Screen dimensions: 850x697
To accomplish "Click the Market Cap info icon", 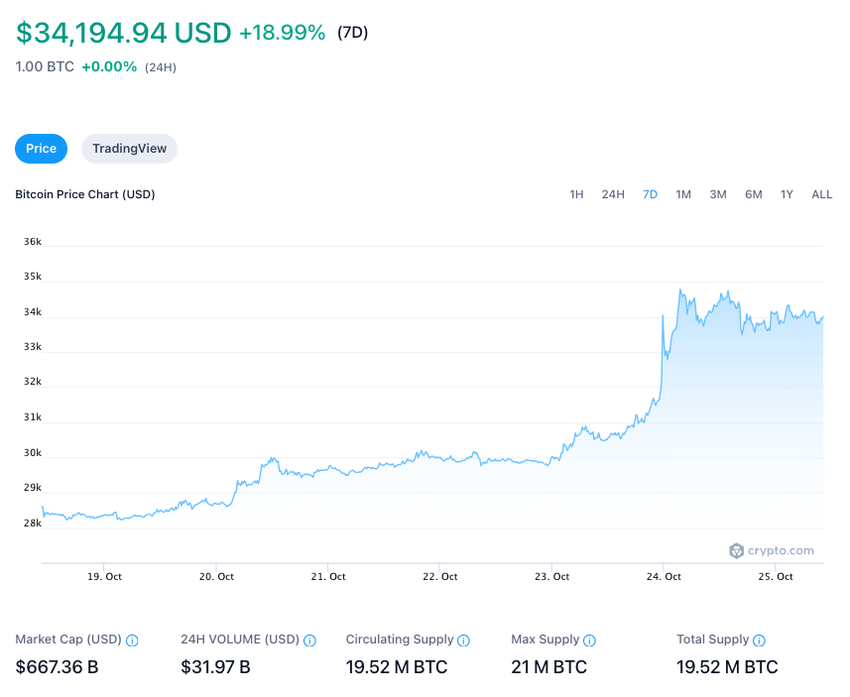I will coord(132,640).
